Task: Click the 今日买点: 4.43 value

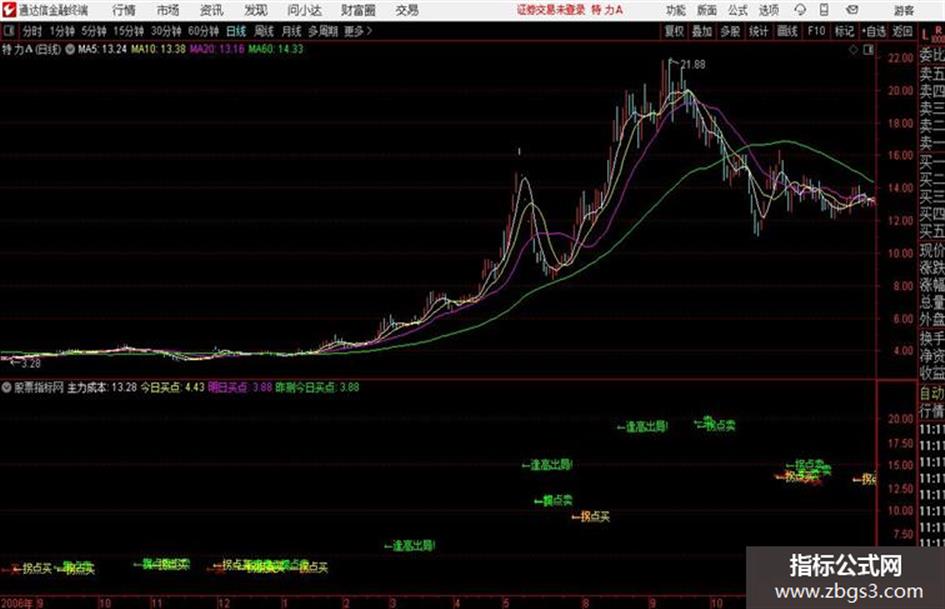Action: 172,388
